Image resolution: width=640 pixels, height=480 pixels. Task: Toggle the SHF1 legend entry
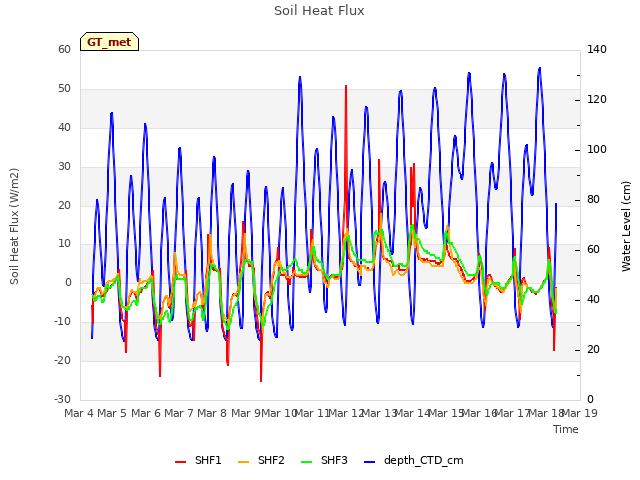(198, 460)
